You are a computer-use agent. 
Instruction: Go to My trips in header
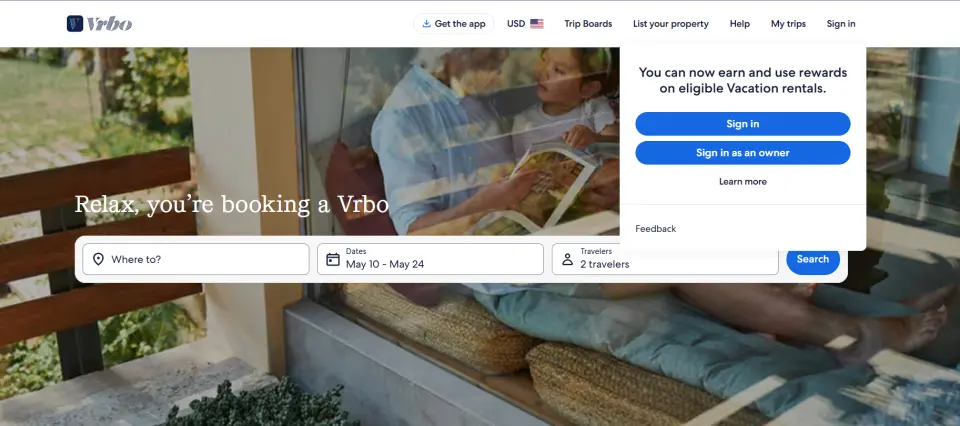point(789,24)
